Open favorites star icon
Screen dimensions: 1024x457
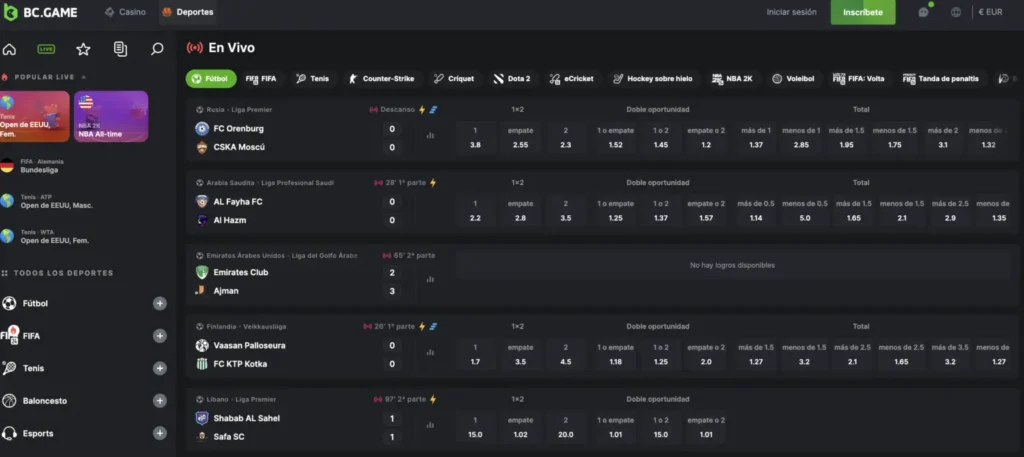[83, 49]
